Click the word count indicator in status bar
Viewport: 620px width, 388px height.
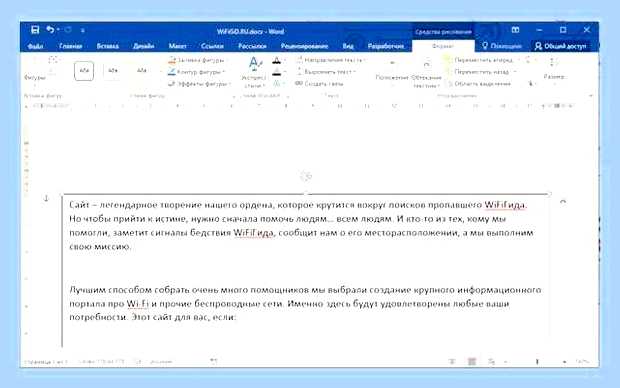pyautogui.click(x=101, y=362)
